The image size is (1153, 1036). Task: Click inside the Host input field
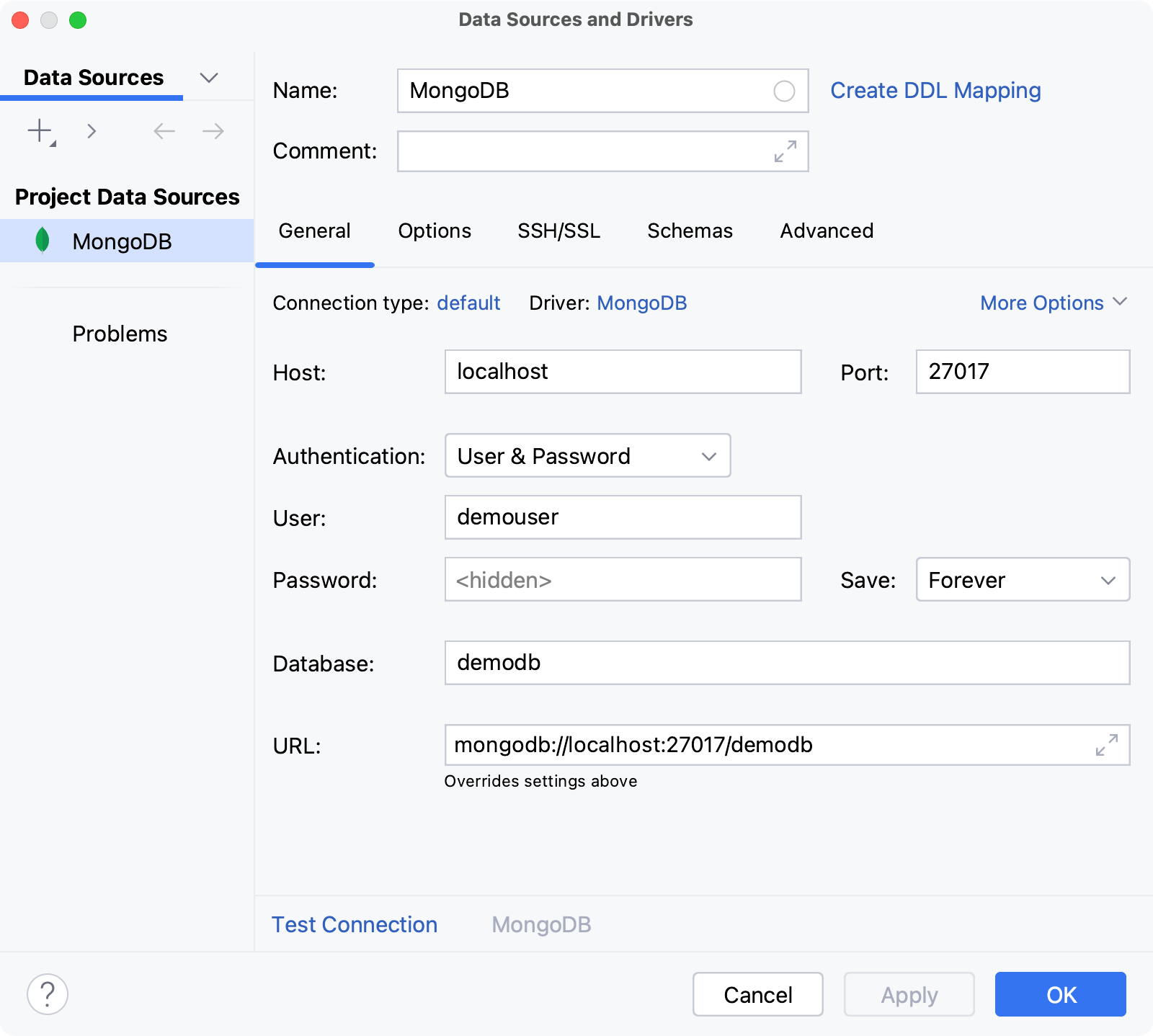point(623,372)
